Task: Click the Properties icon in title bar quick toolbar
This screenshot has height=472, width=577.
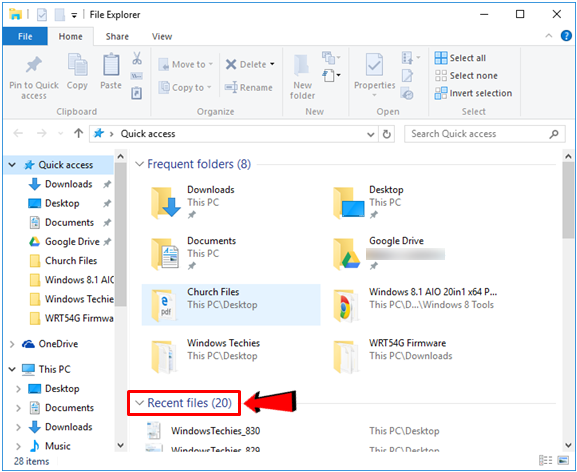Action: [x=42, y=15]
